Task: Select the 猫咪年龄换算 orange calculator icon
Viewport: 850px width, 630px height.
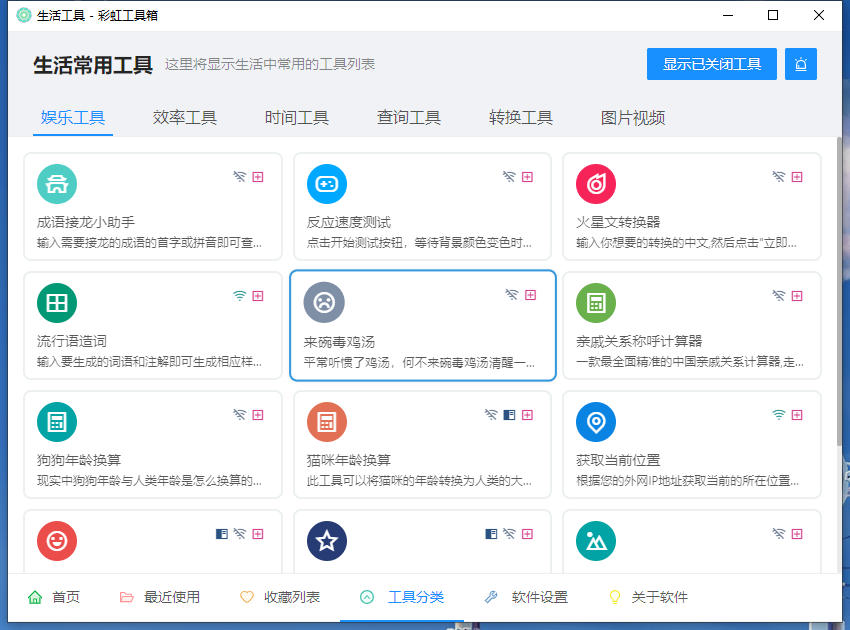Action: point(327,422)
